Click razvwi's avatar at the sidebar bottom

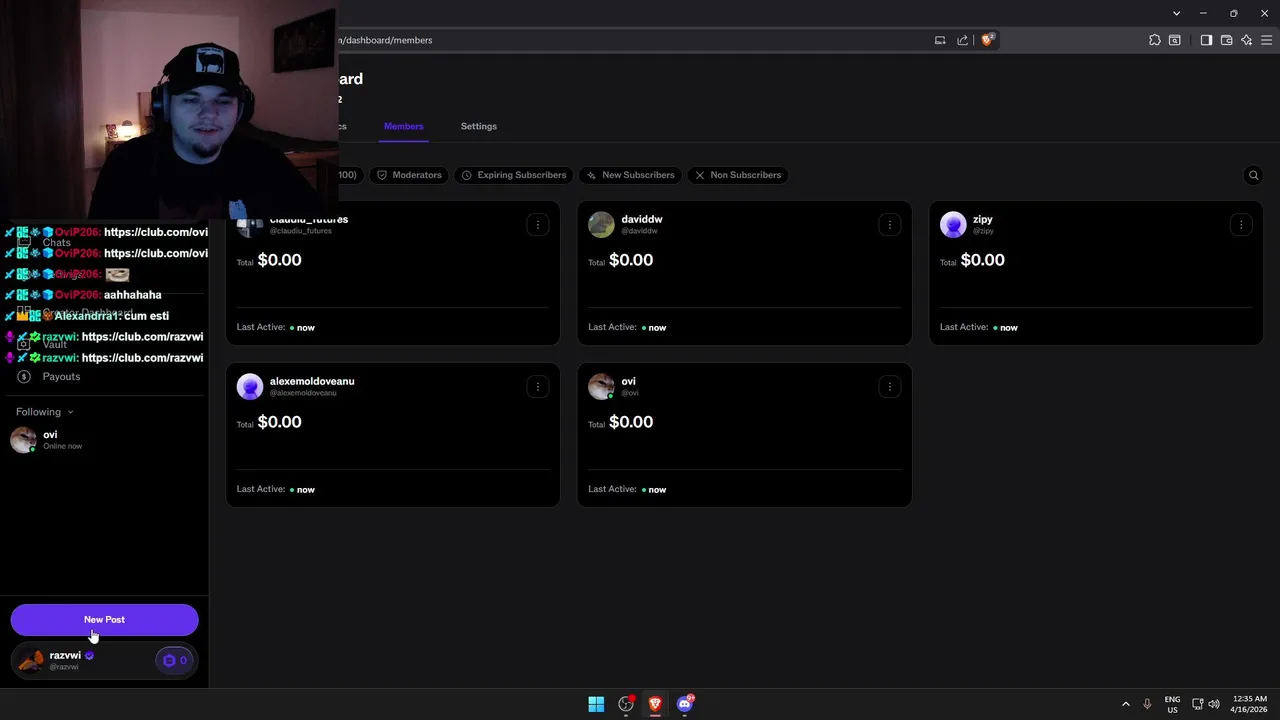[x=31, y=660]
